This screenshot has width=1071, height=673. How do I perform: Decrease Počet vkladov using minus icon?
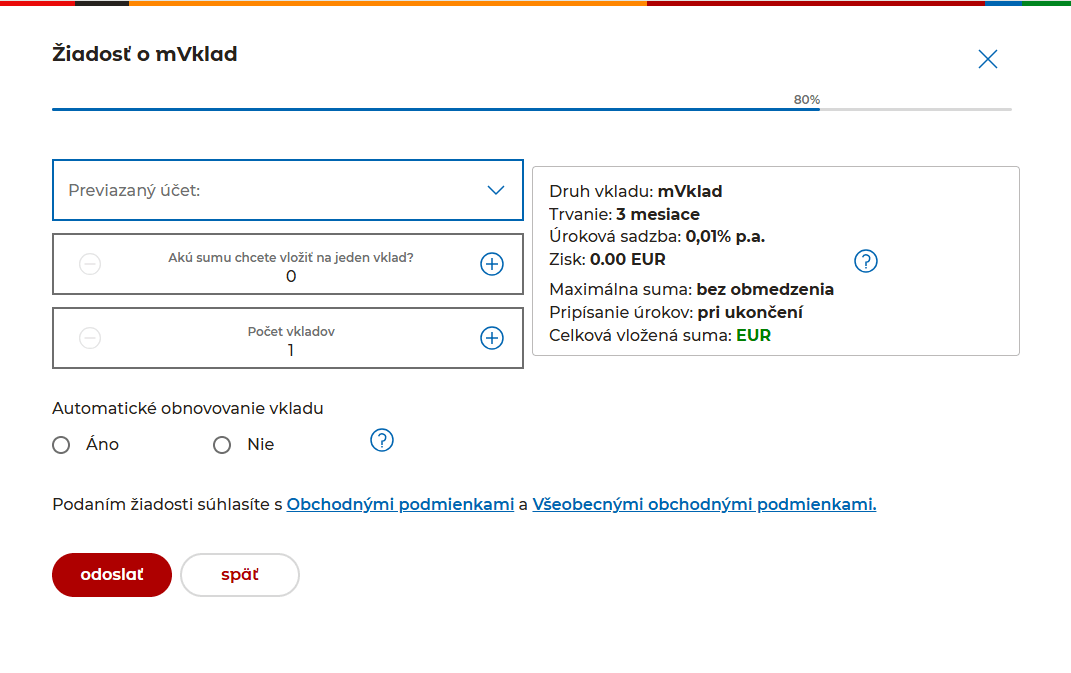pos(90,338)
